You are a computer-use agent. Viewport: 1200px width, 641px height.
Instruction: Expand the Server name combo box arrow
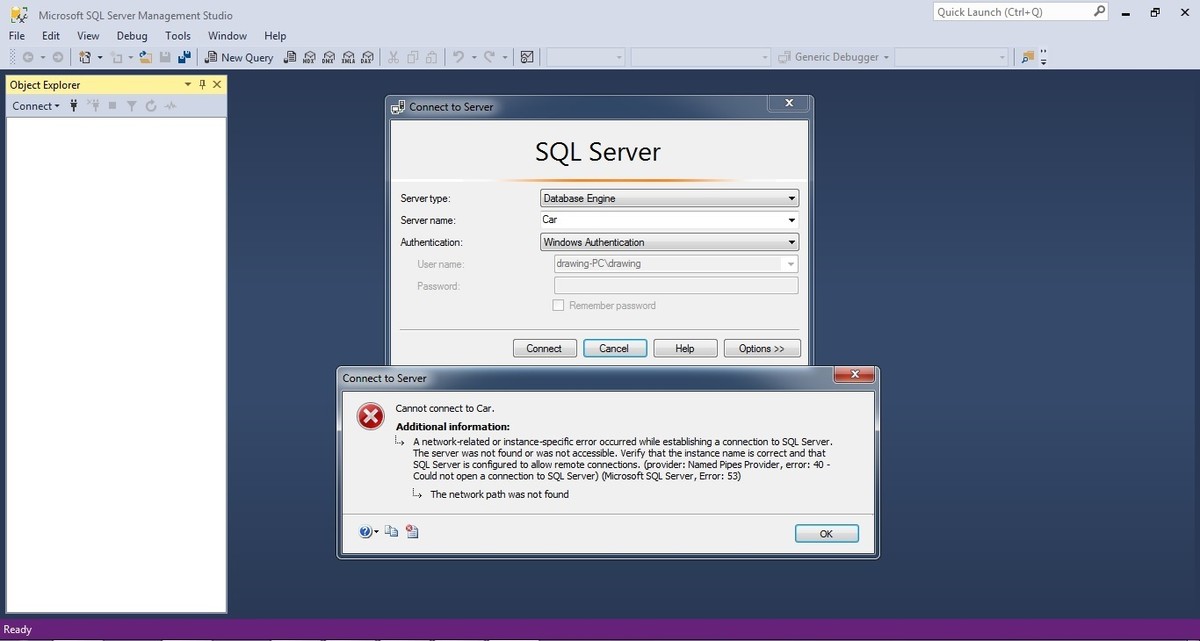792,220
